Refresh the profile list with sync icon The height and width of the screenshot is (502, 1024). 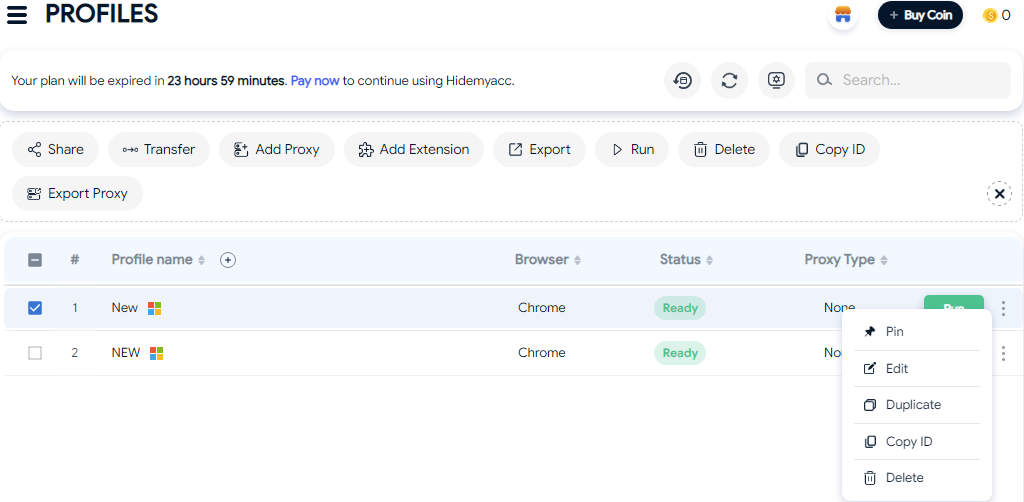coord(729,81)
